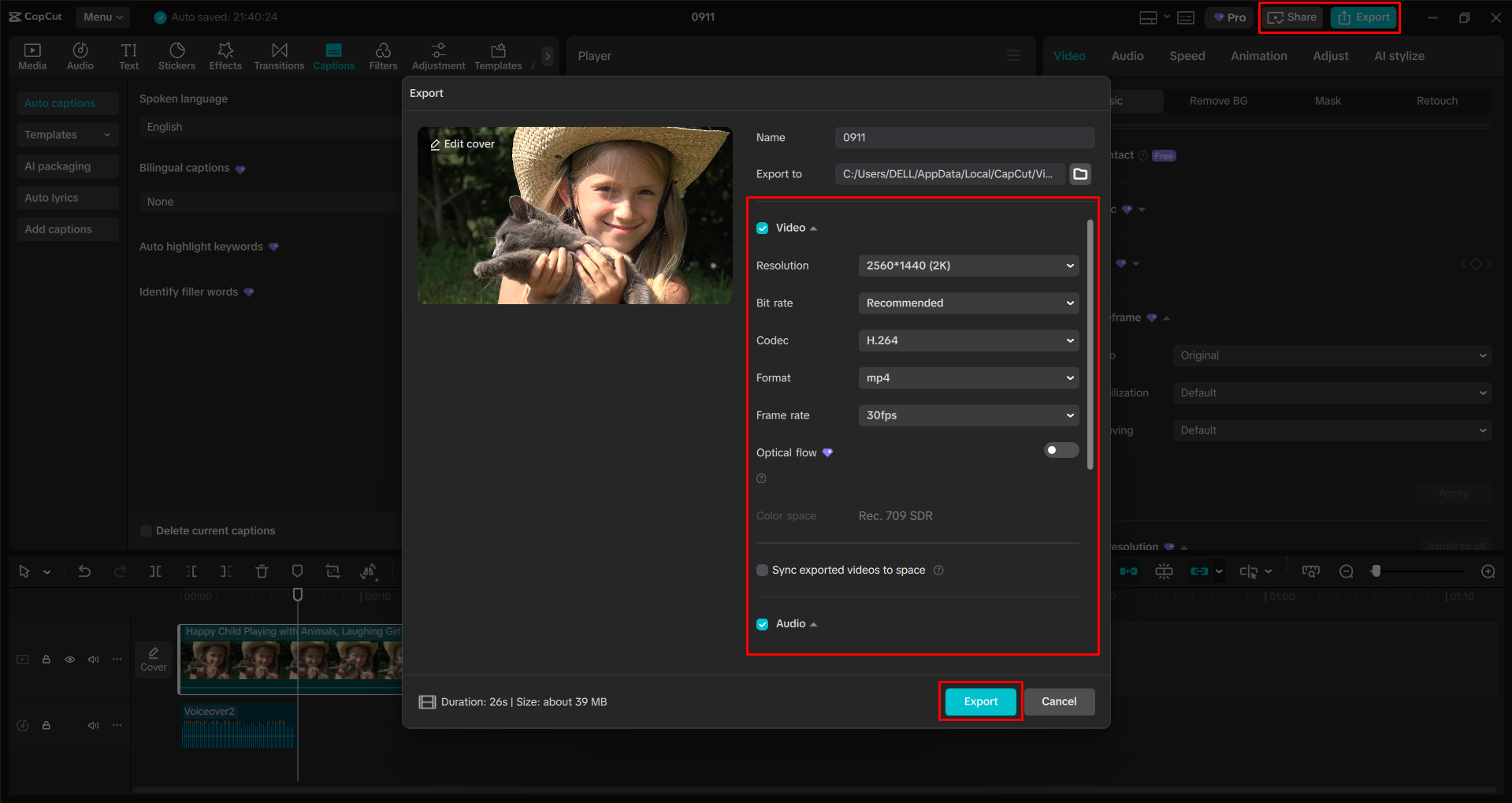
Task: Enable the Optical flow toggle
Action: (1061, 450)
